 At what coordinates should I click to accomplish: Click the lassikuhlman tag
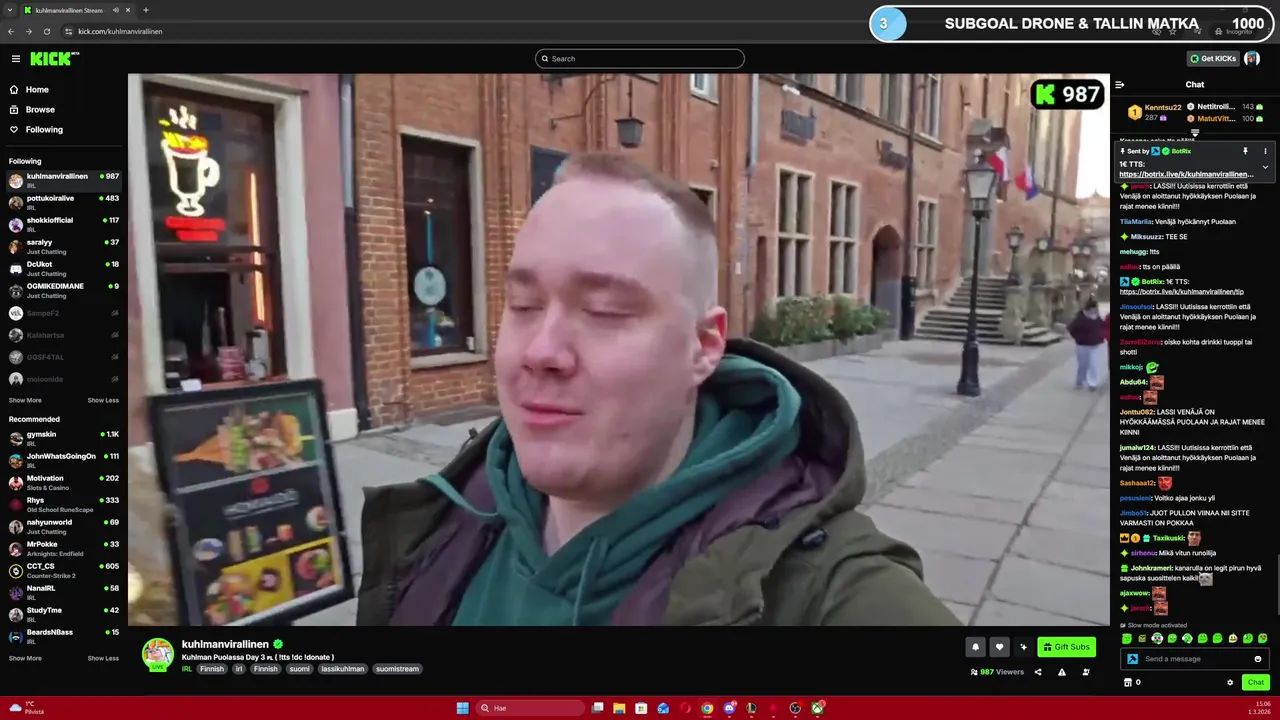[342, 669]
